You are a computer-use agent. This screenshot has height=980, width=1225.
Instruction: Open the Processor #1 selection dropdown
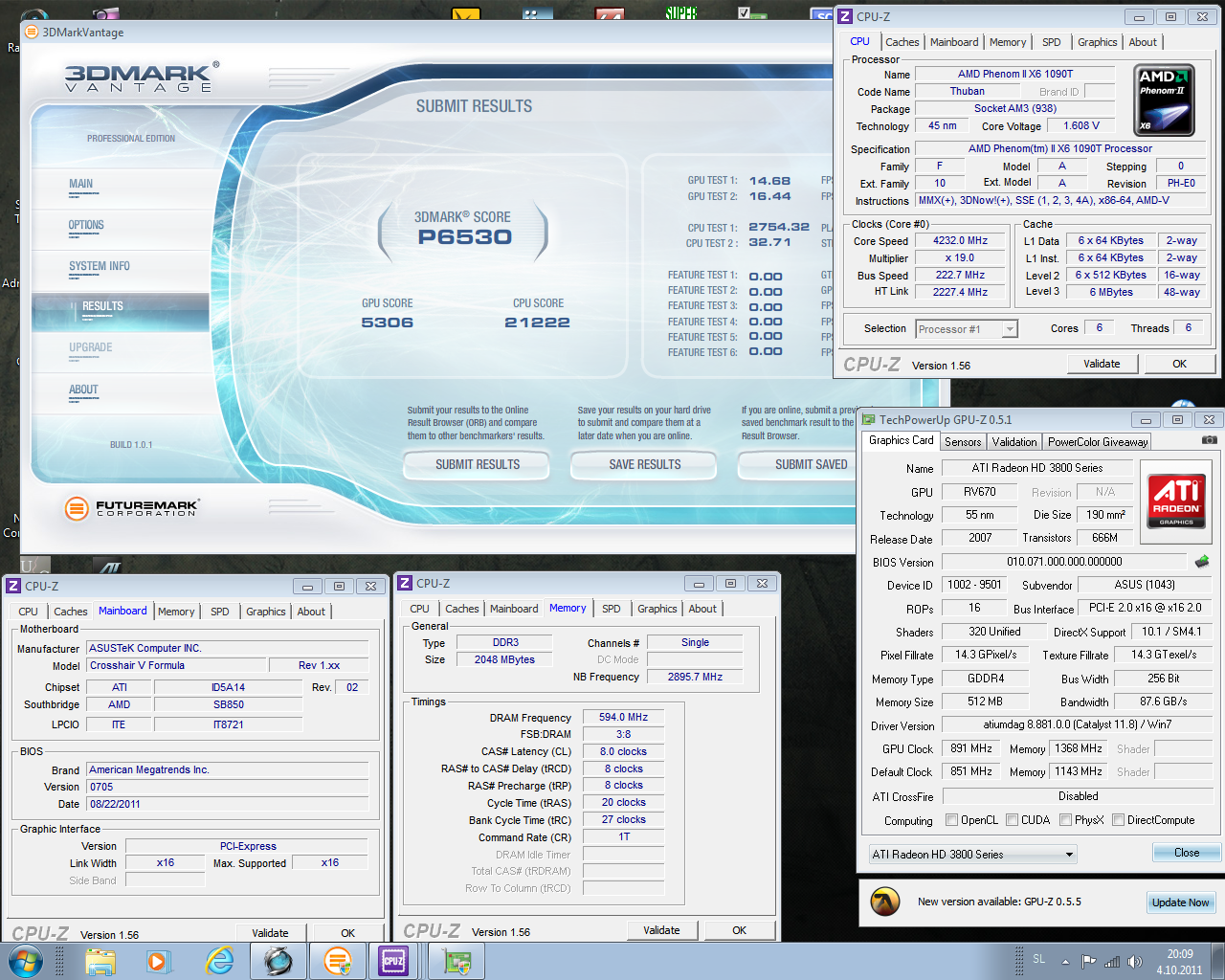[x=966, y=329]
